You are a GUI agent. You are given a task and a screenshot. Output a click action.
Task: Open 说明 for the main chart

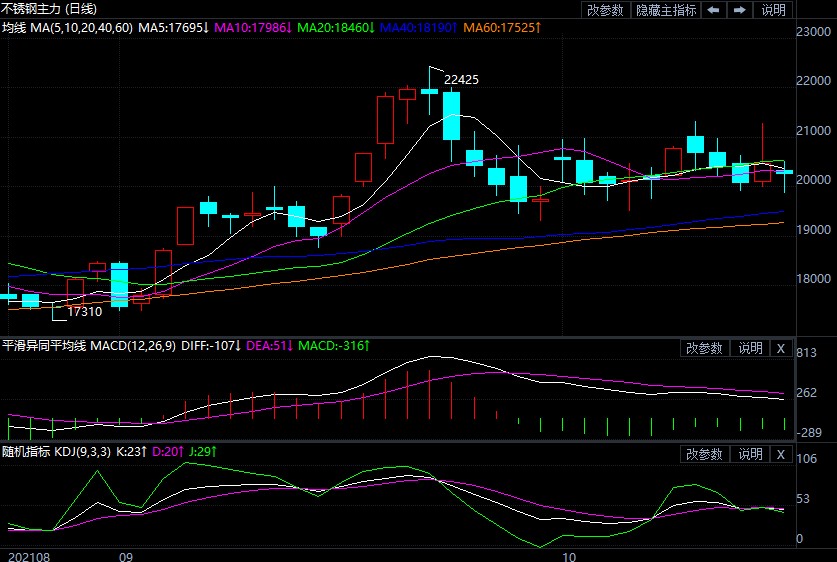(x=774, y=10)
